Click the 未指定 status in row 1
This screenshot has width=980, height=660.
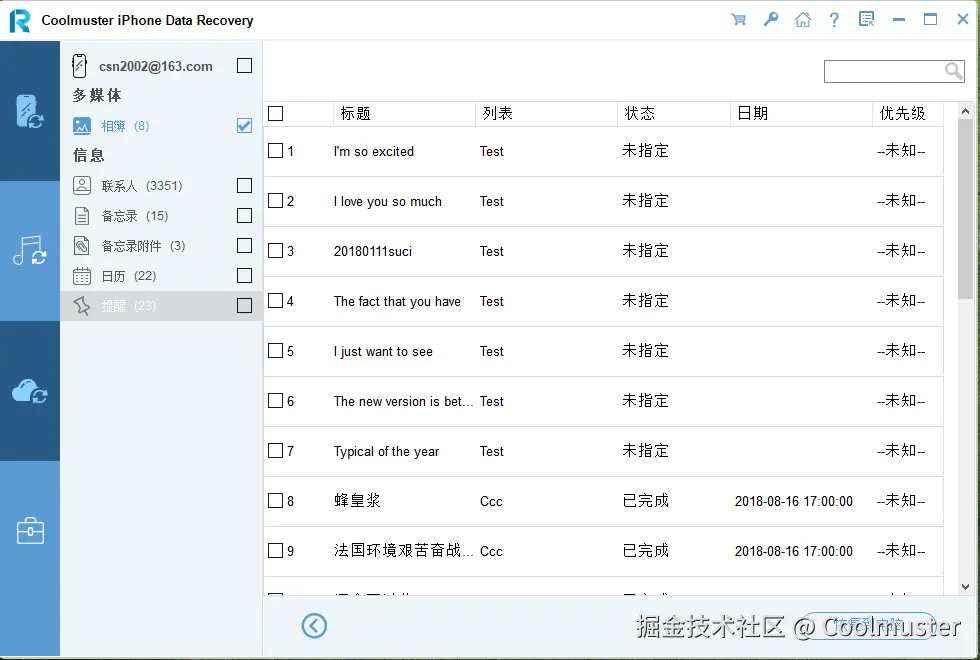[646, 151]
